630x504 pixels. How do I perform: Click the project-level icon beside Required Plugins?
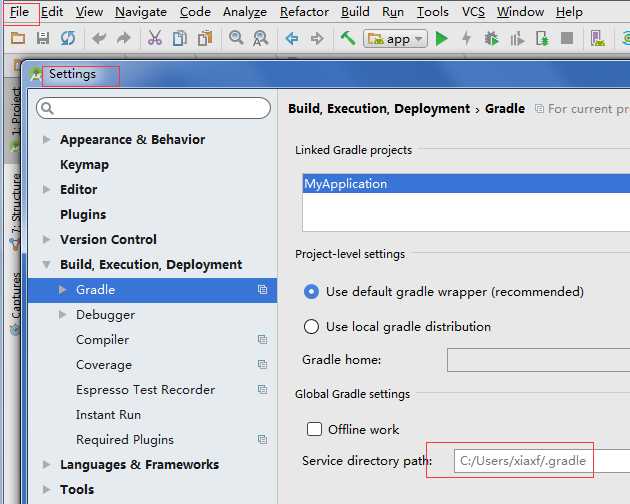pyautogui.click(x=262, y=439)
